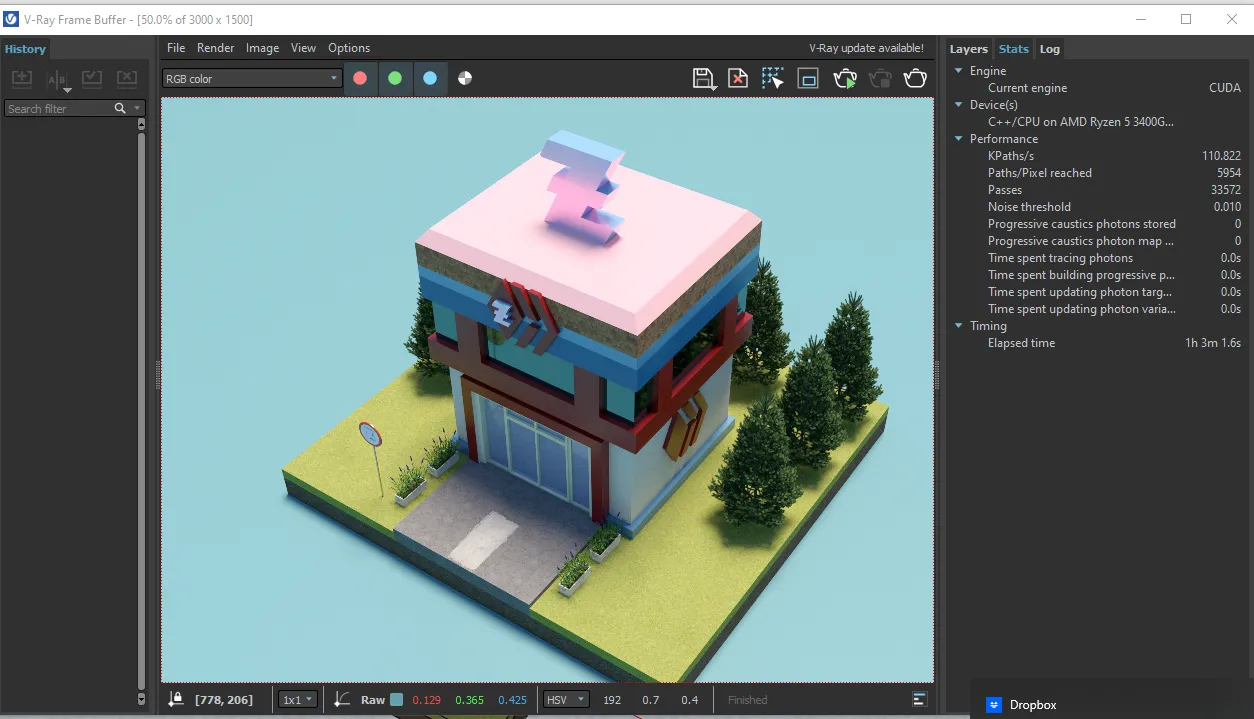Toggle the red channel button

tap(360, 78)
